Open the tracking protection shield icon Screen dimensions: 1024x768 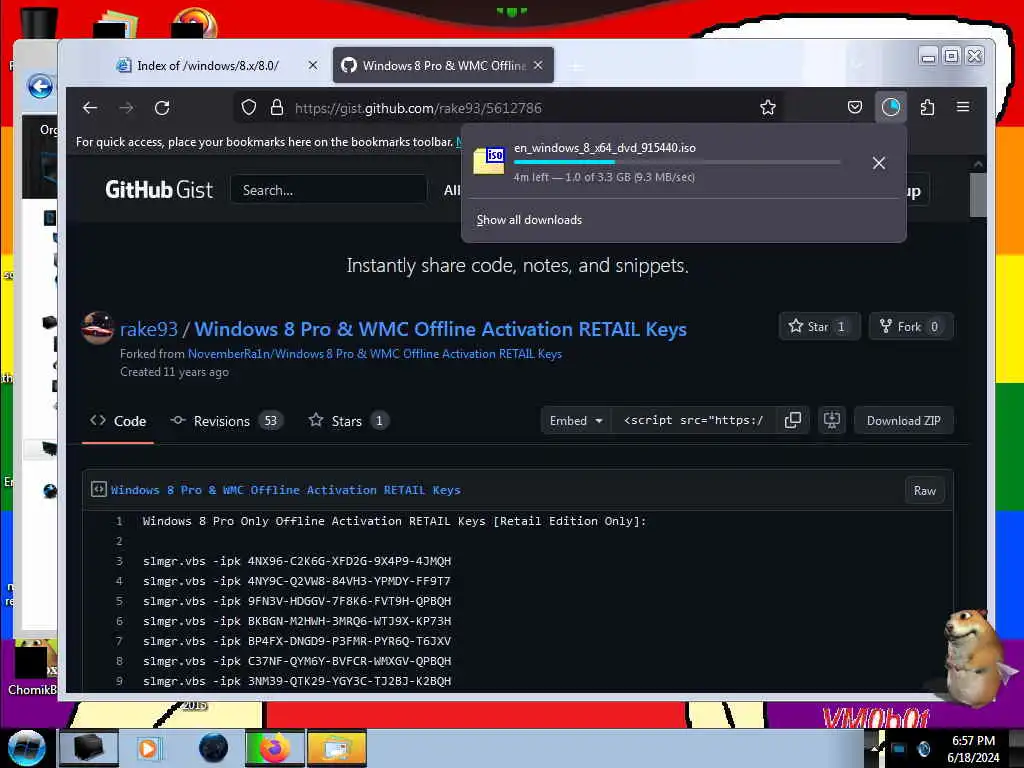[249, 108]
